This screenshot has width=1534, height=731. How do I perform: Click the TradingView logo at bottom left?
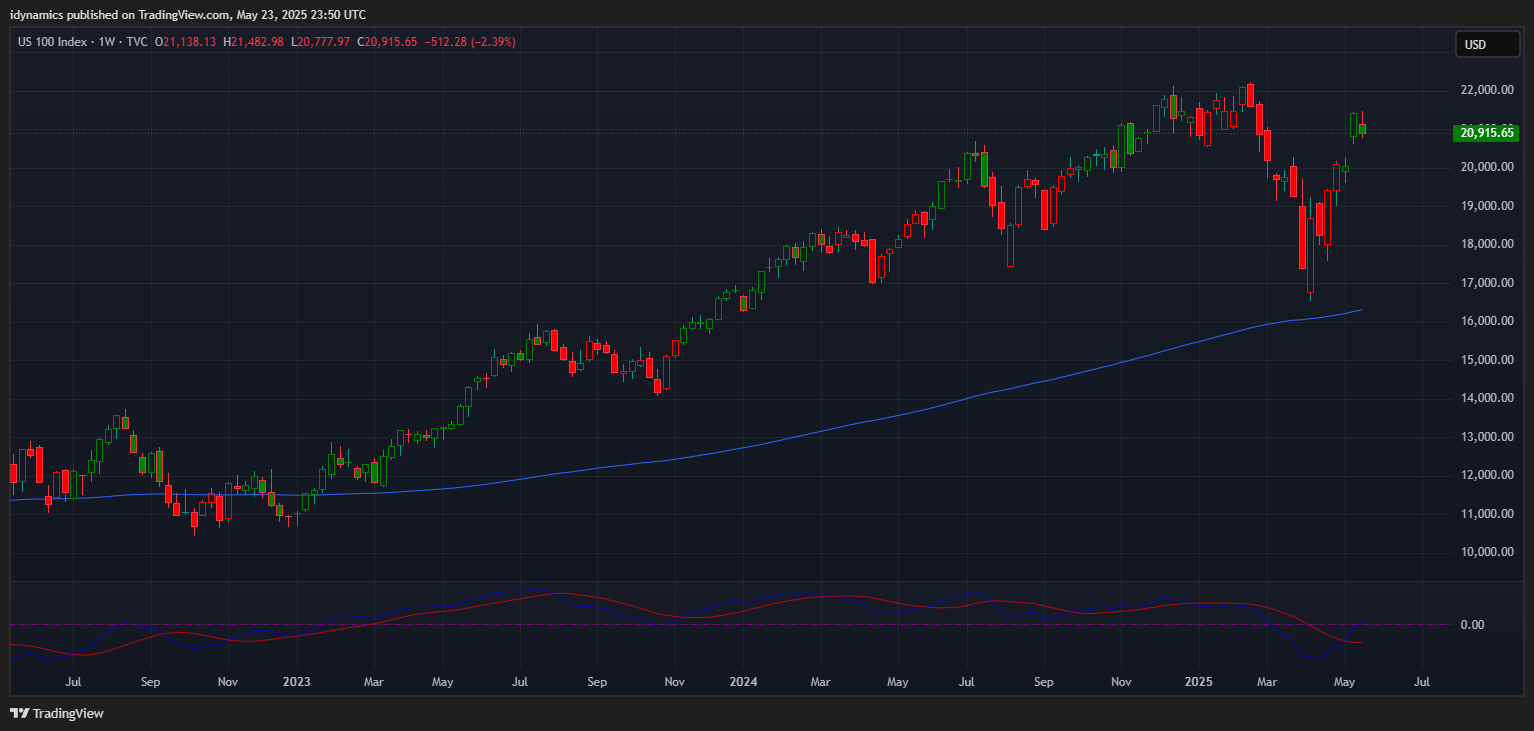point(57,713)
